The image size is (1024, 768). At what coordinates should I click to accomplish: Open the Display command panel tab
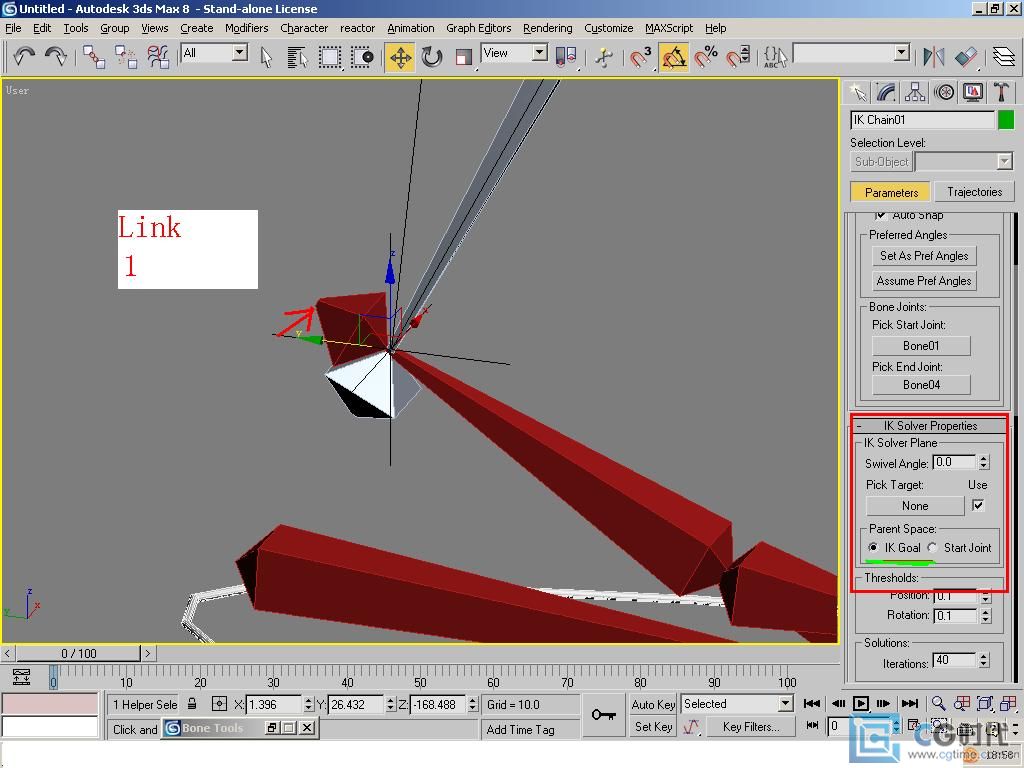click(972, 92)
